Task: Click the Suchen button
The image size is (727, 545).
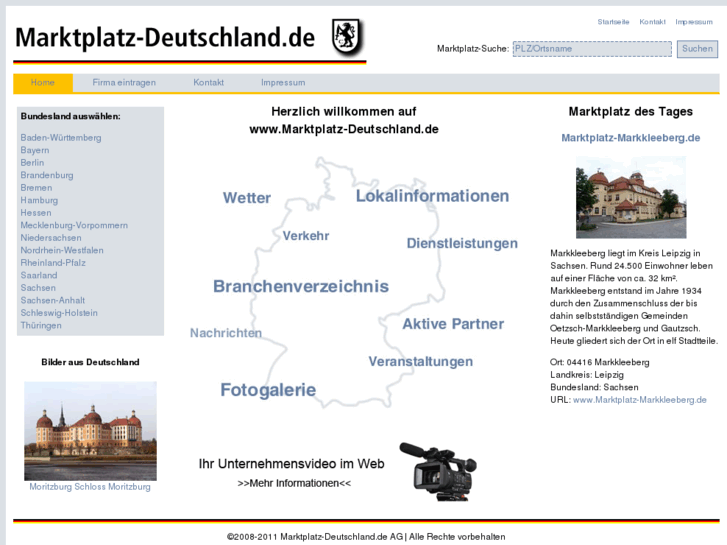Action: pyautogui.click(x=697, y=49)
